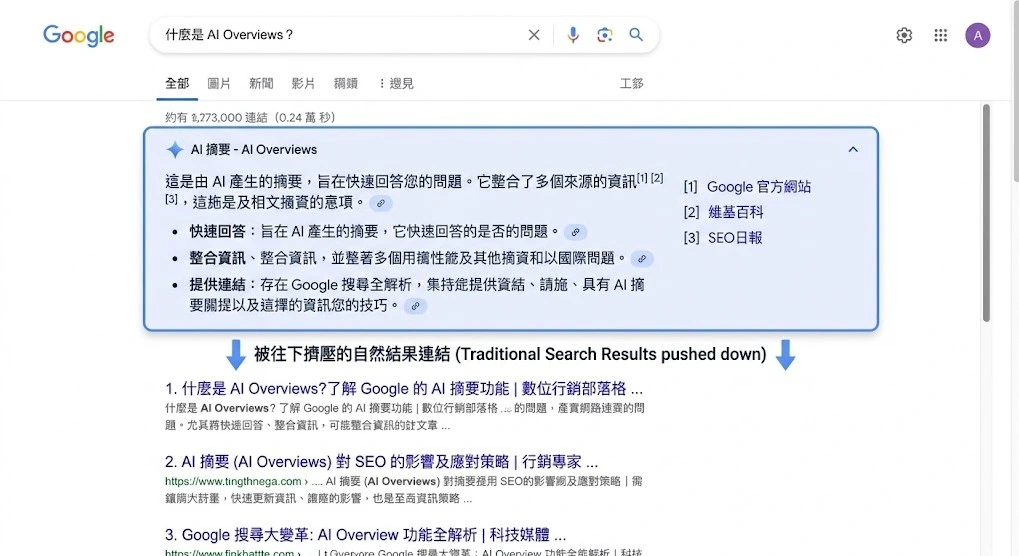The image size is (1019, 556).
Task: Open the 工具 search tools option
Action: [632, 83]
